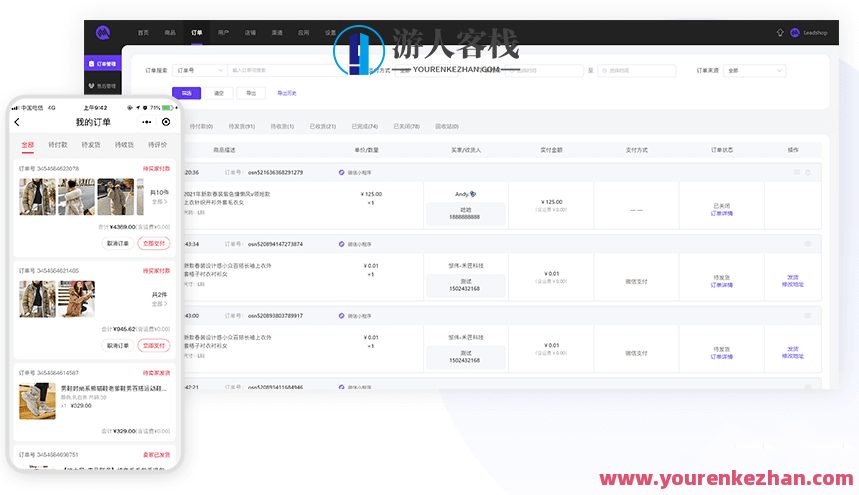
Task: Click the note icon on order osn520893803789917 row
Action: pos(808,316)
